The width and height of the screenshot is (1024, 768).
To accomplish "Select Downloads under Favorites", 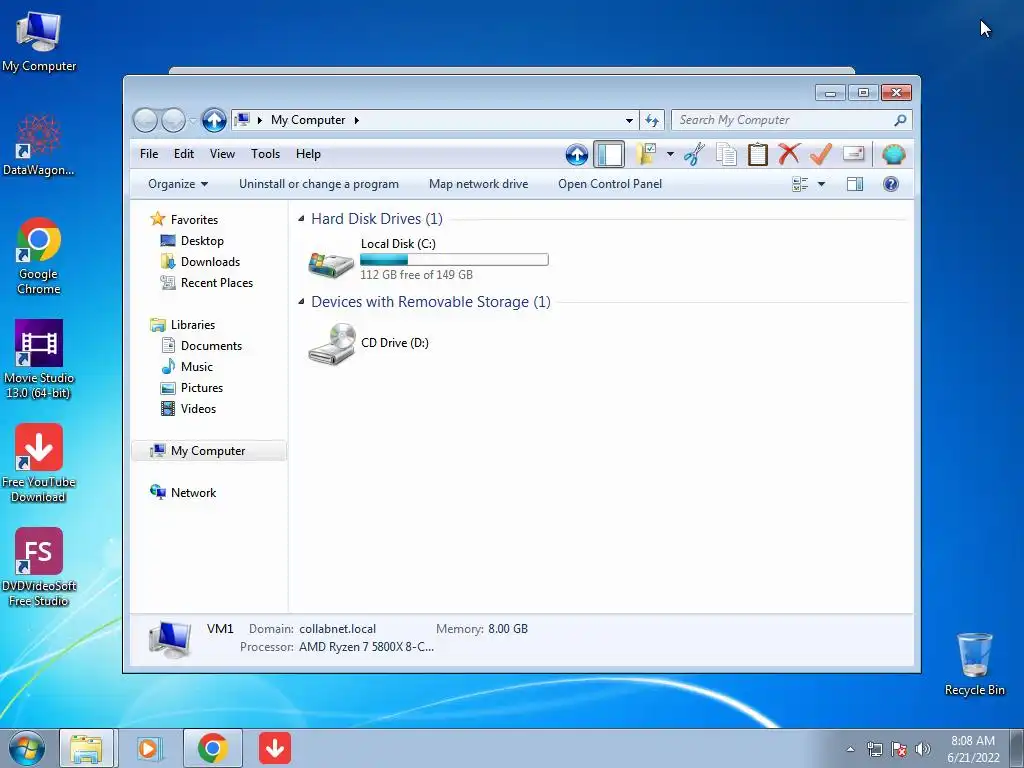I will 210,262.
